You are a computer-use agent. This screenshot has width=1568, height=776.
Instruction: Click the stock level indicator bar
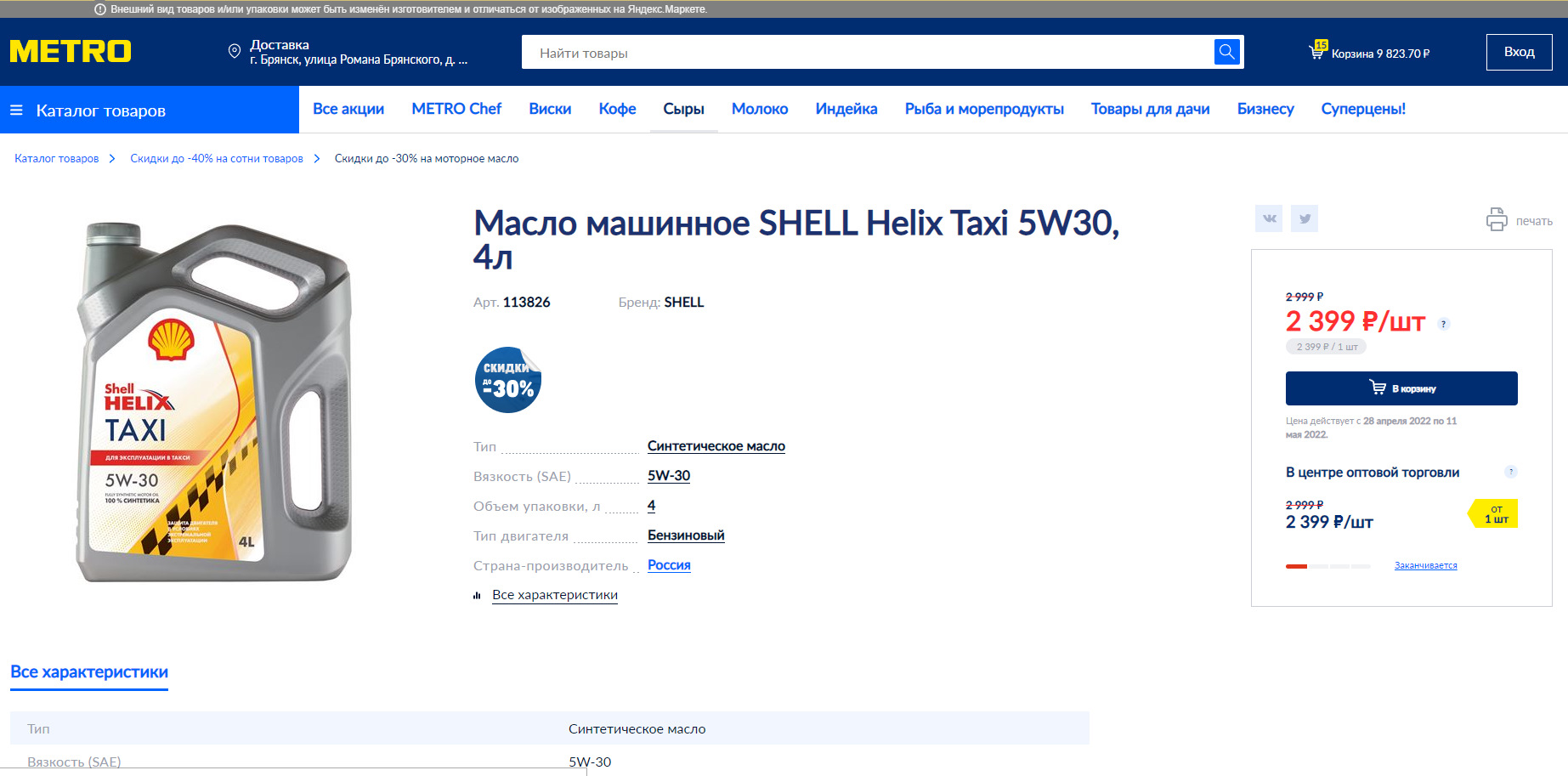(1327, 566)
